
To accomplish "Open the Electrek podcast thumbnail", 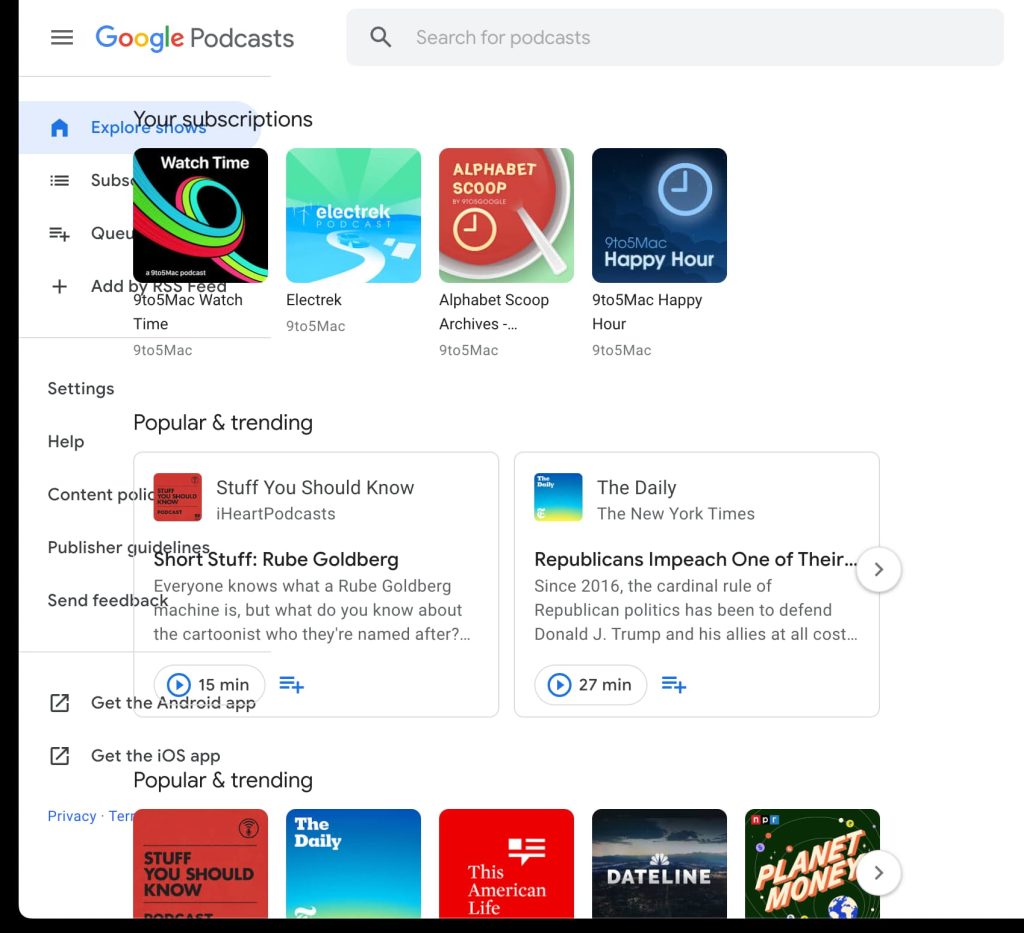I will pos(353,216).
